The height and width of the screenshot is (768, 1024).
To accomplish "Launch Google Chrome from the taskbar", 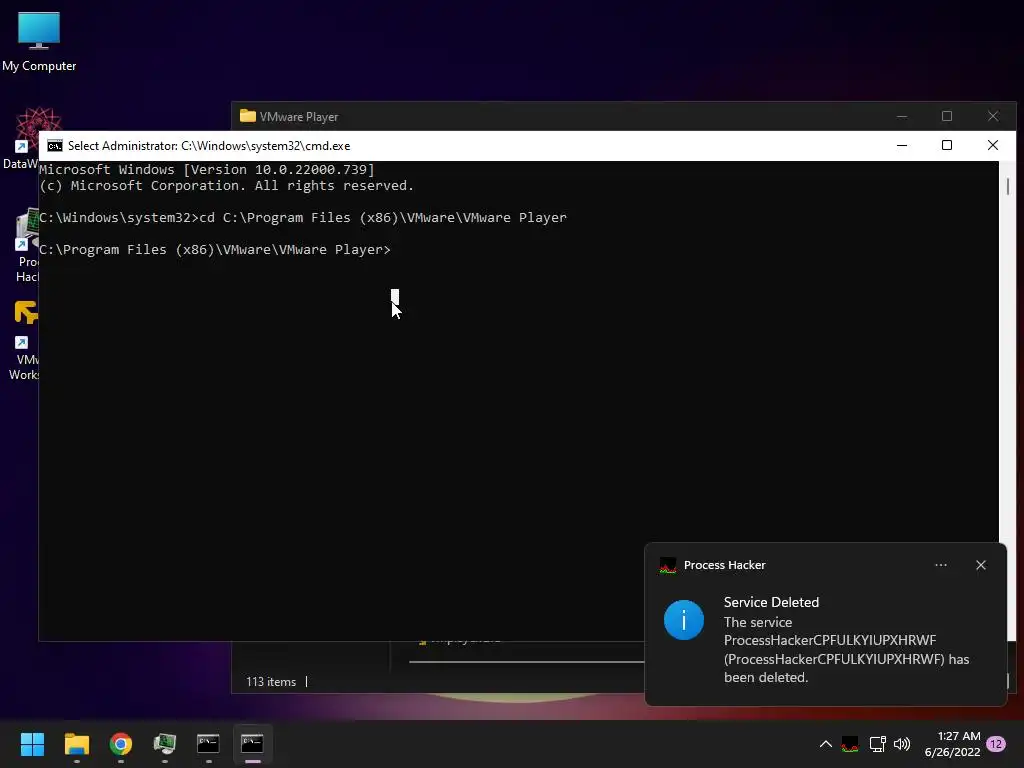I will click(121, 743).
